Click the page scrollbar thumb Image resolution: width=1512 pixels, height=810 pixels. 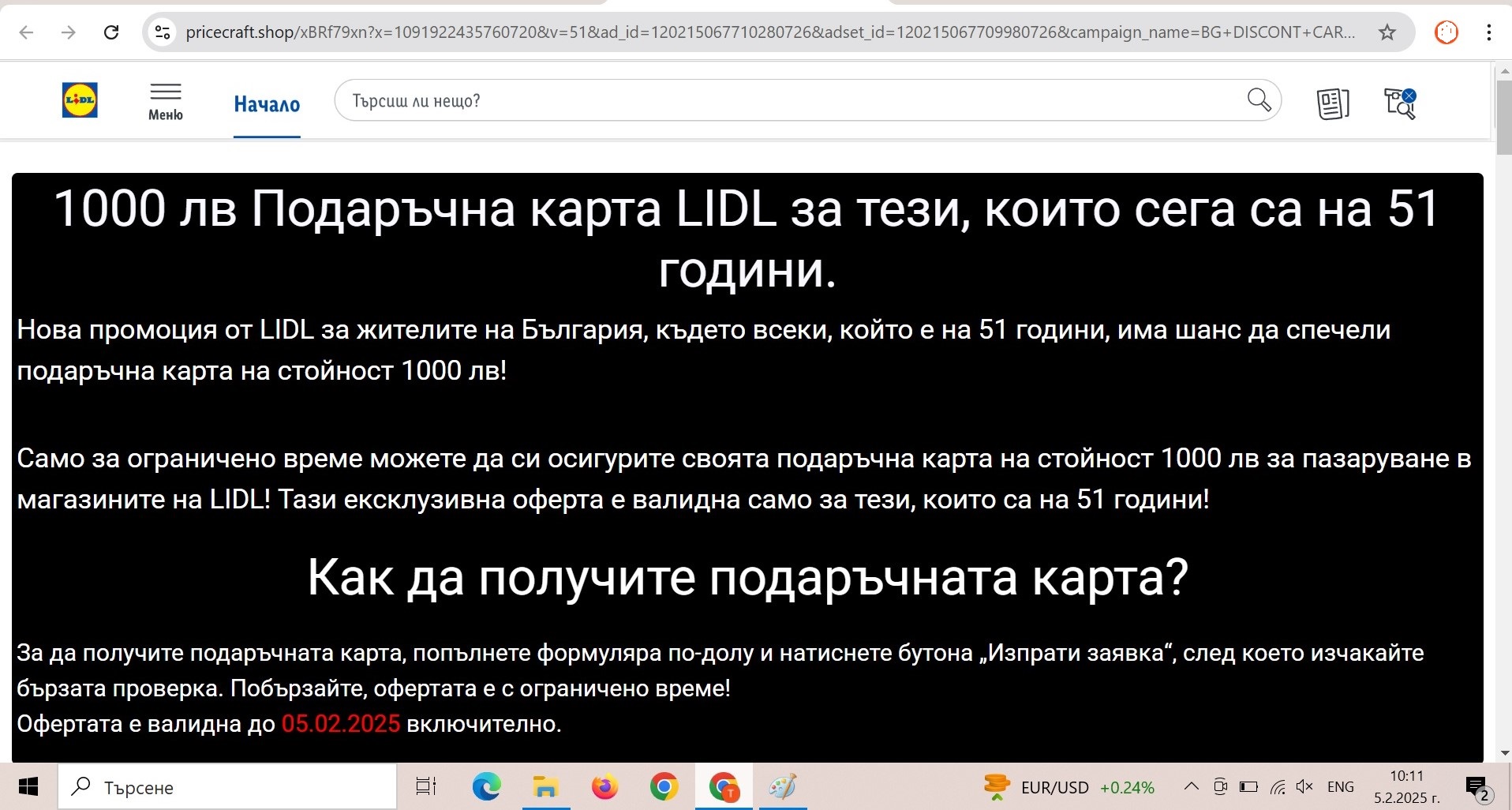1504,117
